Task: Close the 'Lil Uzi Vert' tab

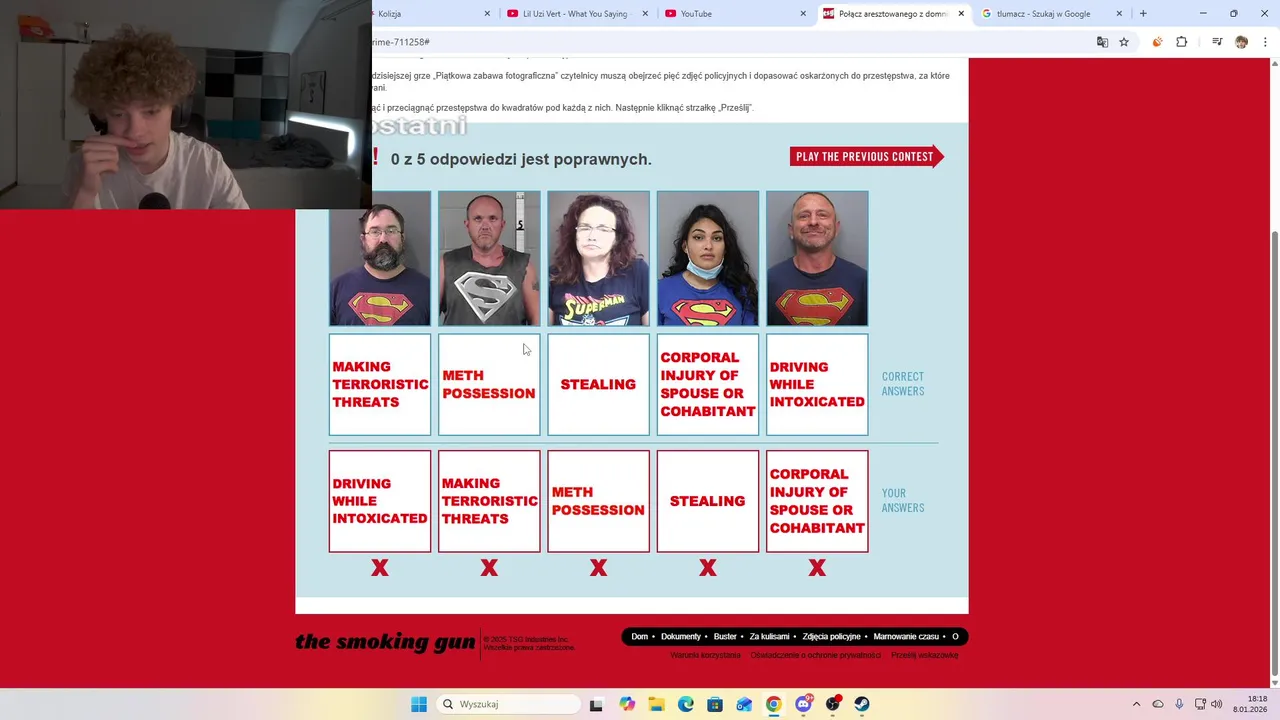Action: (645, 14)
